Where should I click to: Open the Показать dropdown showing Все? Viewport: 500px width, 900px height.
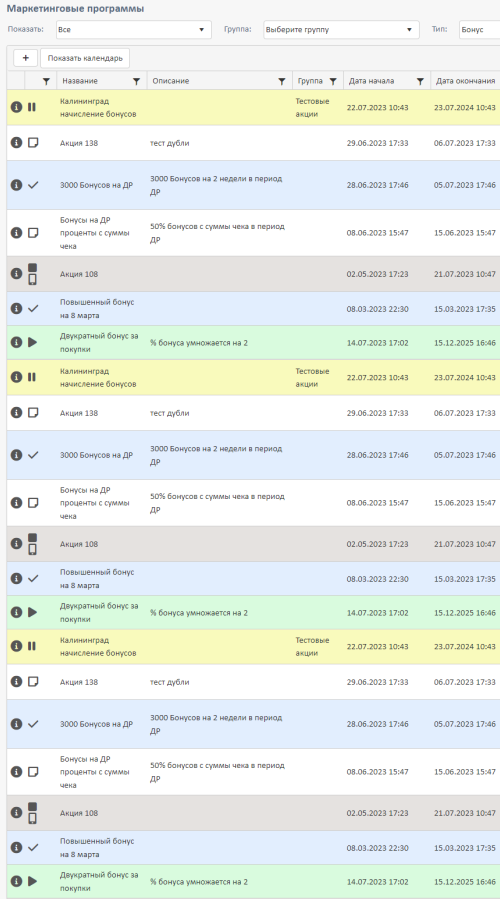click(x=134, y=29)
